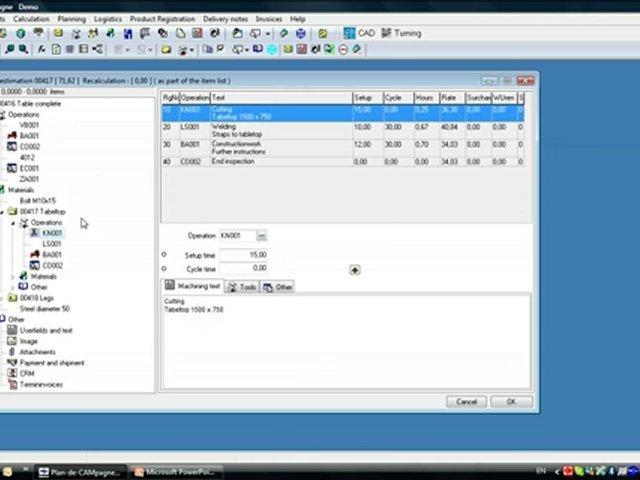The width and height of the screenshot is (640, 480).
Task: Click the red no-entry circle toolbar icon
Action: point(343,50)
